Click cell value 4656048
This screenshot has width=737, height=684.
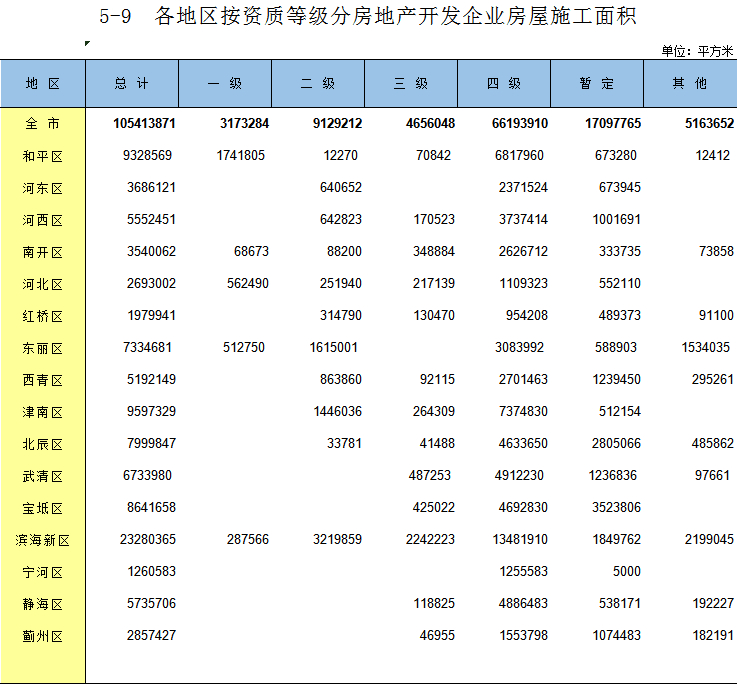tap(431, 123)
